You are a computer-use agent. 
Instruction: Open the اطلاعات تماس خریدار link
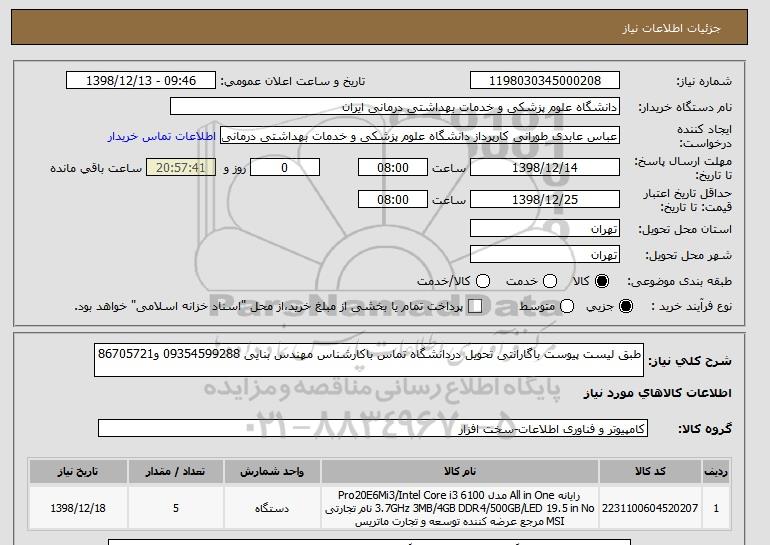(x=162, y=136)
